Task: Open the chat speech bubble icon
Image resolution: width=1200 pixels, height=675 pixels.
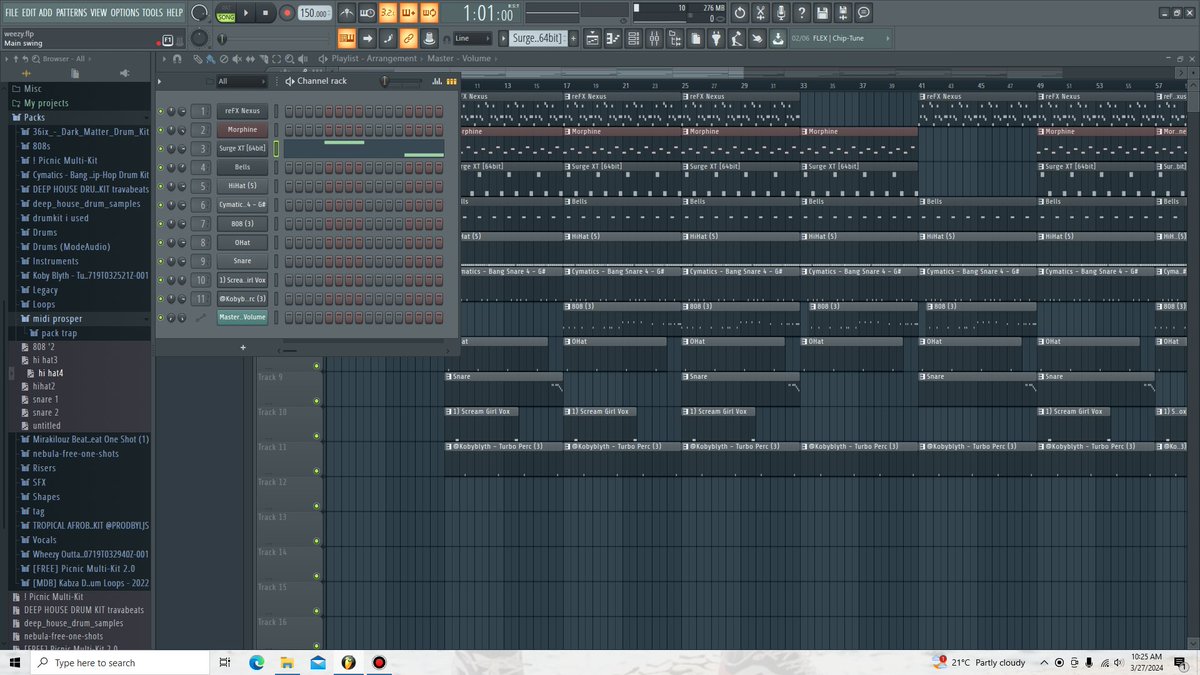Action: point(864,13)
